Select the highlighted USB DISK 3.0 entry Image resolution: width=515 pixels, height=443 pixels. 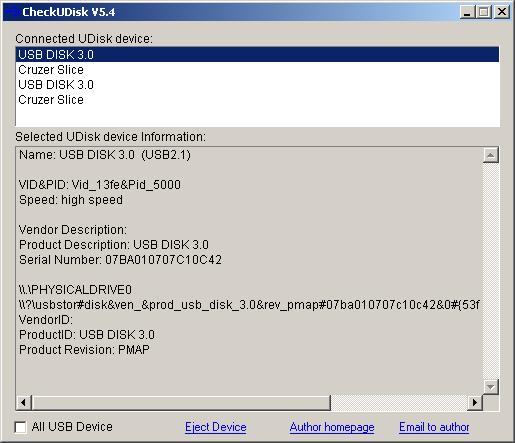click(257, 55)
